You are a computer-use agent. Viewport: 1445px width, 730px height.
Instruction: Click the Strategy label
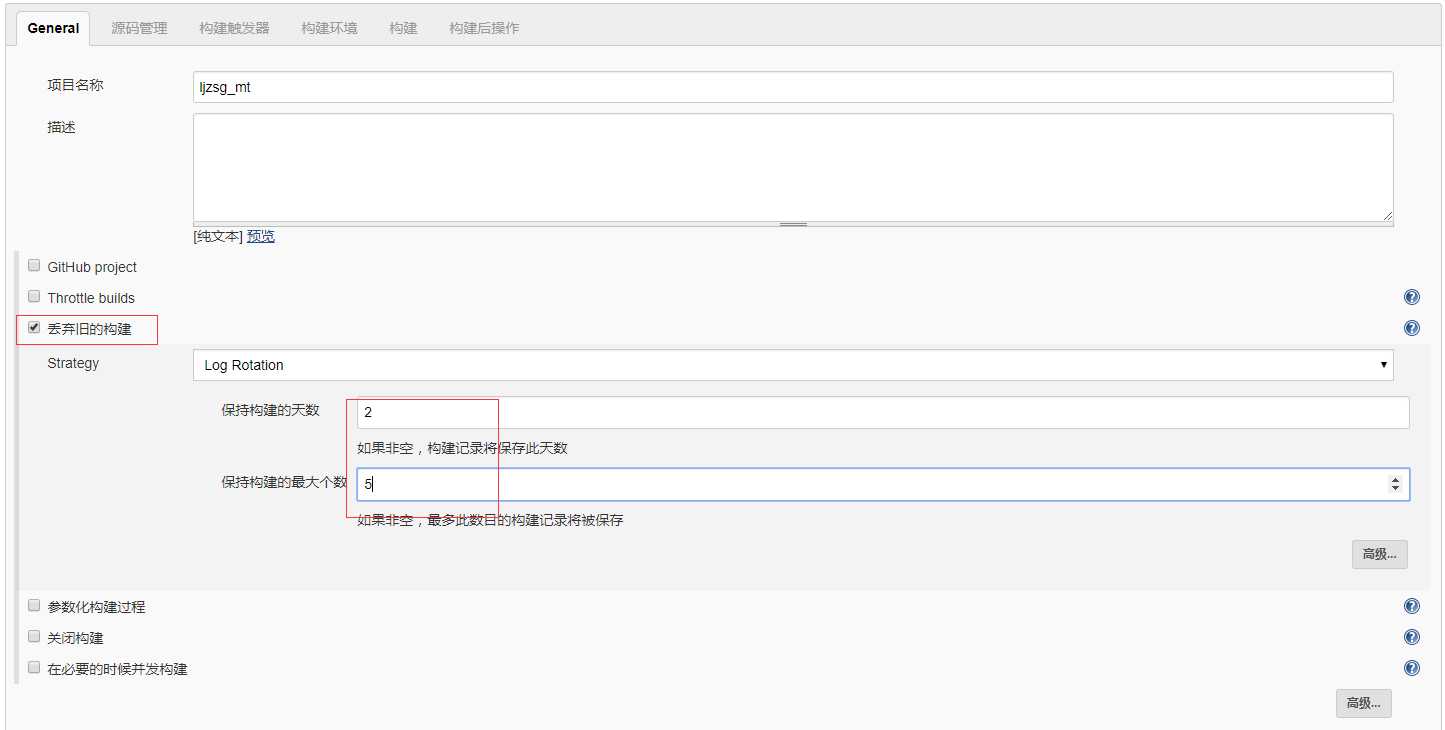pos(73,363)
